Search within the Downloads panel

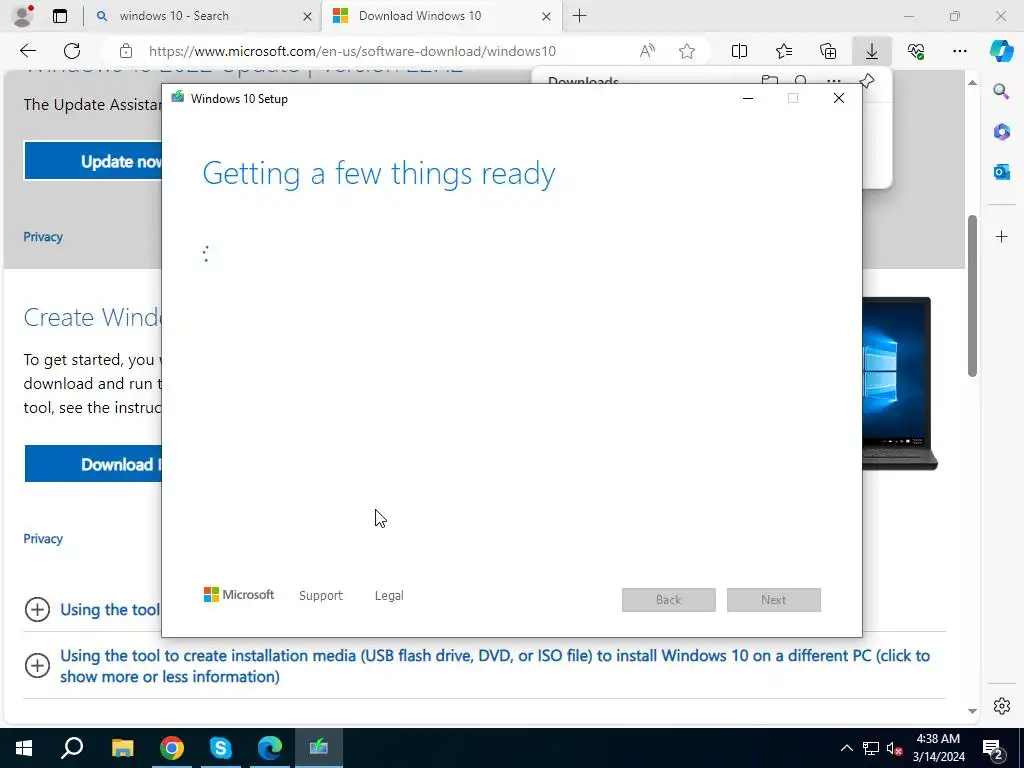coord(801,80)
